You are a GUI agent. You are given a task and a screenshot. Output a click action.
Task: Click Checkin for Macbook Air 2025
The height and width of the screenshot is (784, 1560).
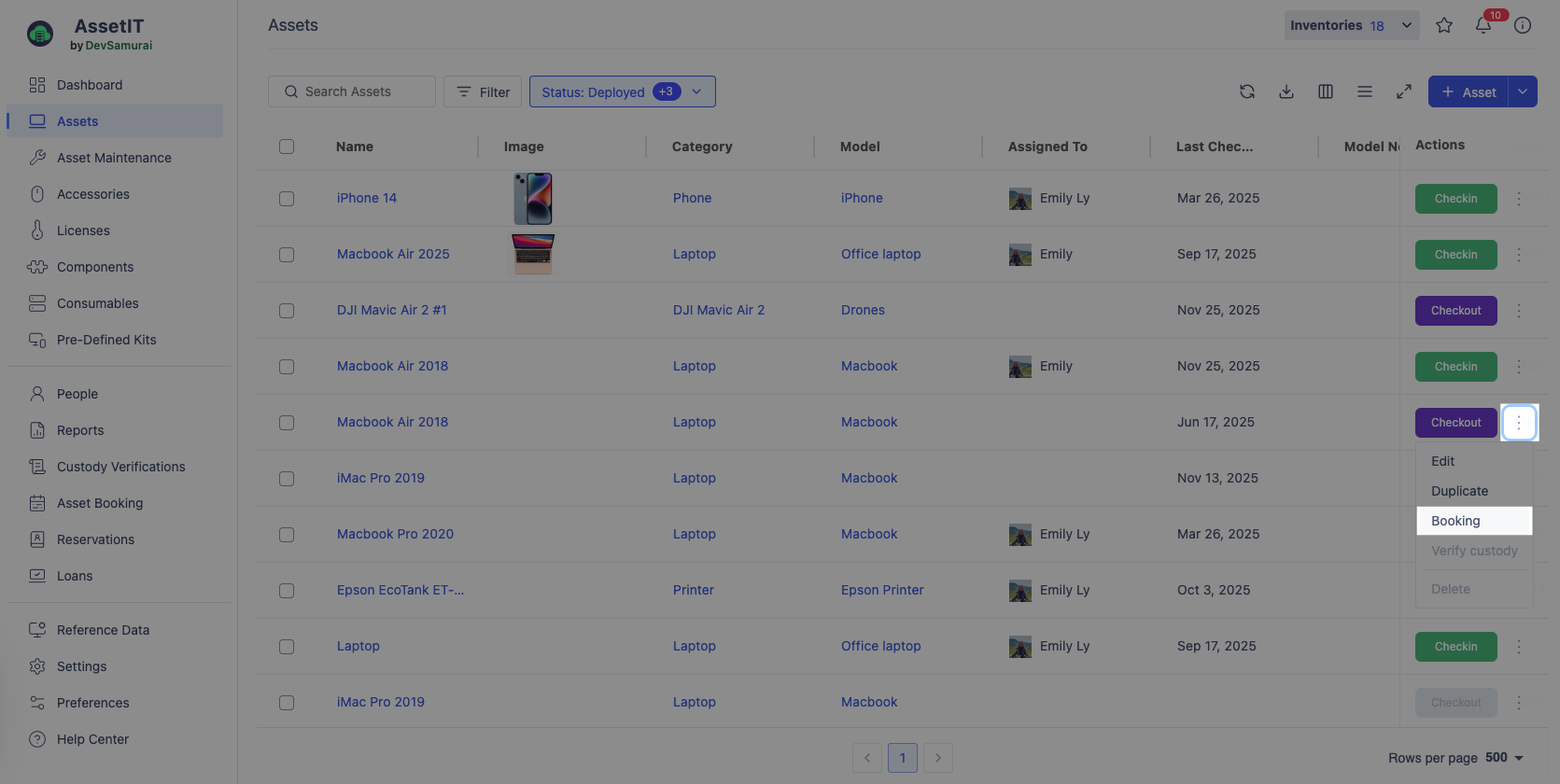click(1455, 255)
